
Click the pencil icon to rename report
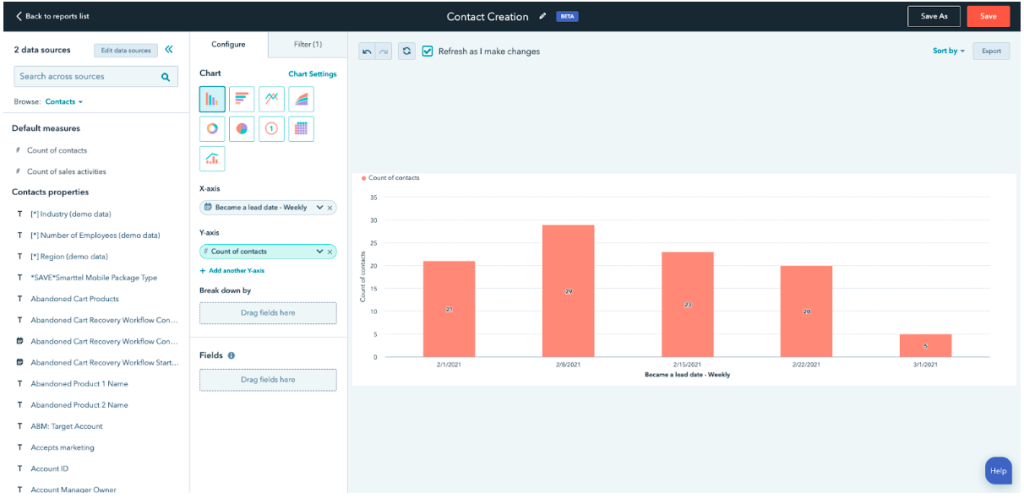[x=543, y=16]
